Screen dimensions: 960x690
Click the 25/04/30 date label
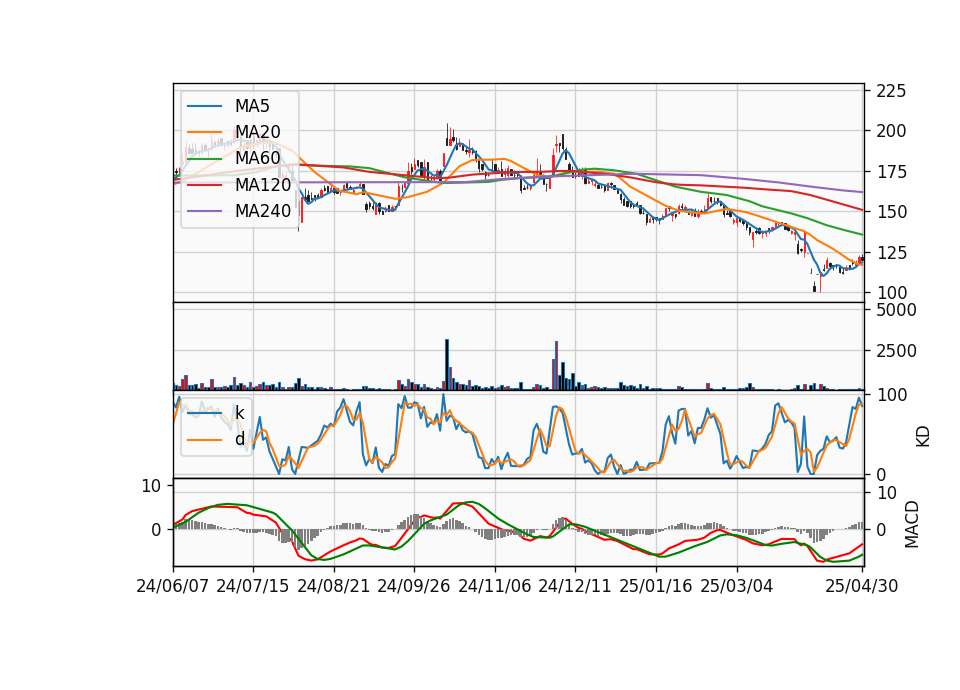tap(862, 586)
